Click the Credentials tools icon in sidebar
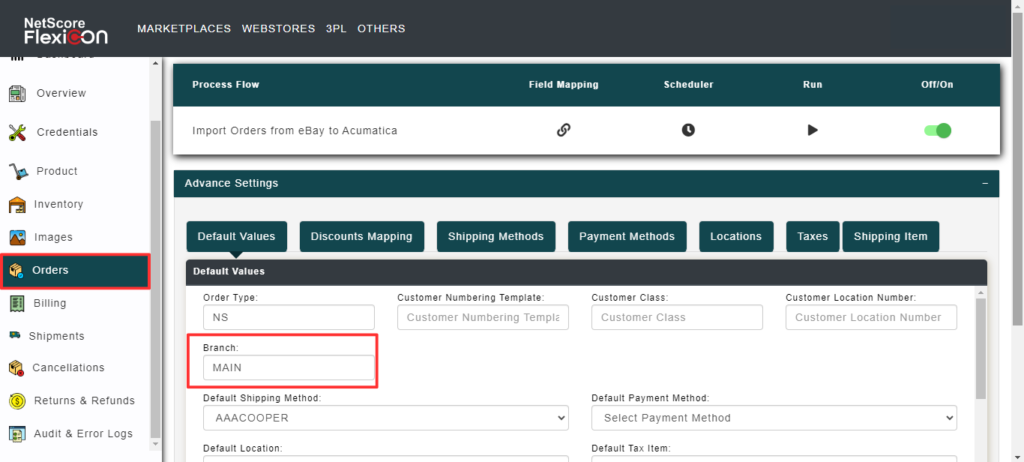 click(x=17, y=132)
